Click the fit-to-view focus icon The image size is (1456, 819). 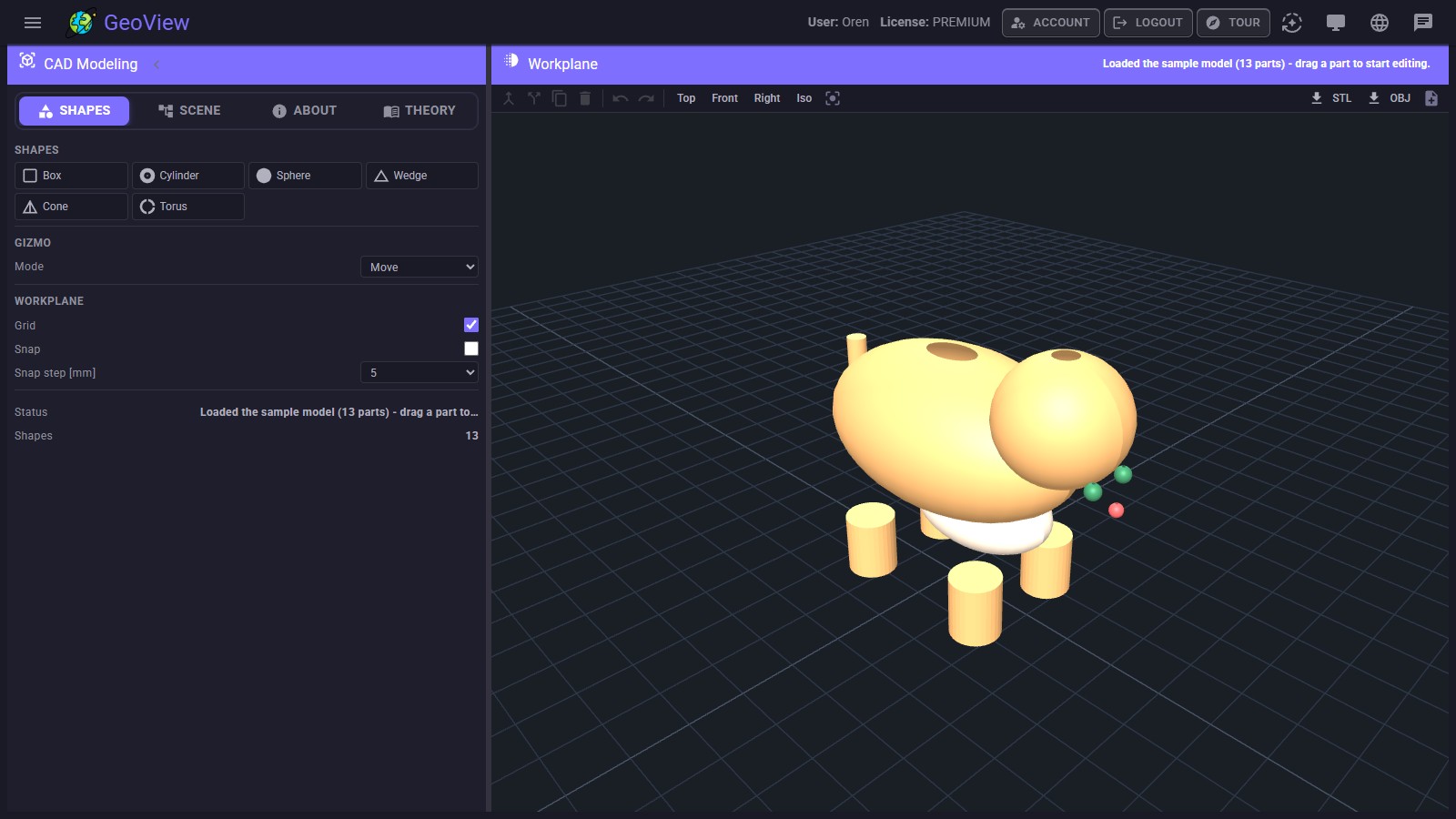pos(833,98)
